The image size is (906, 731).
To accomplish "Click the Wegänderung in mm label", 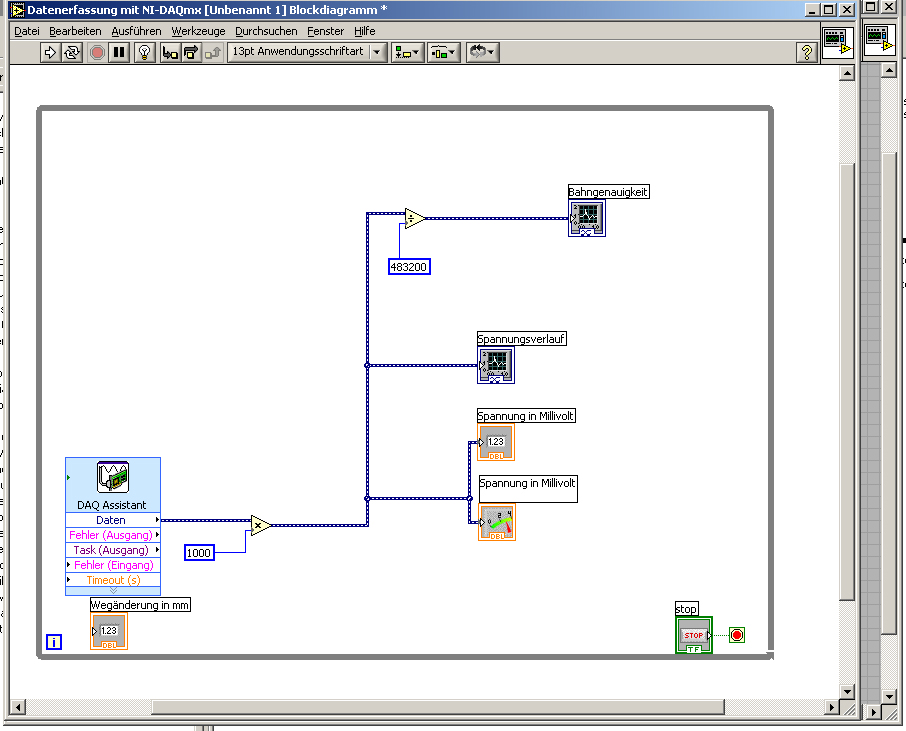I will 140,605.
